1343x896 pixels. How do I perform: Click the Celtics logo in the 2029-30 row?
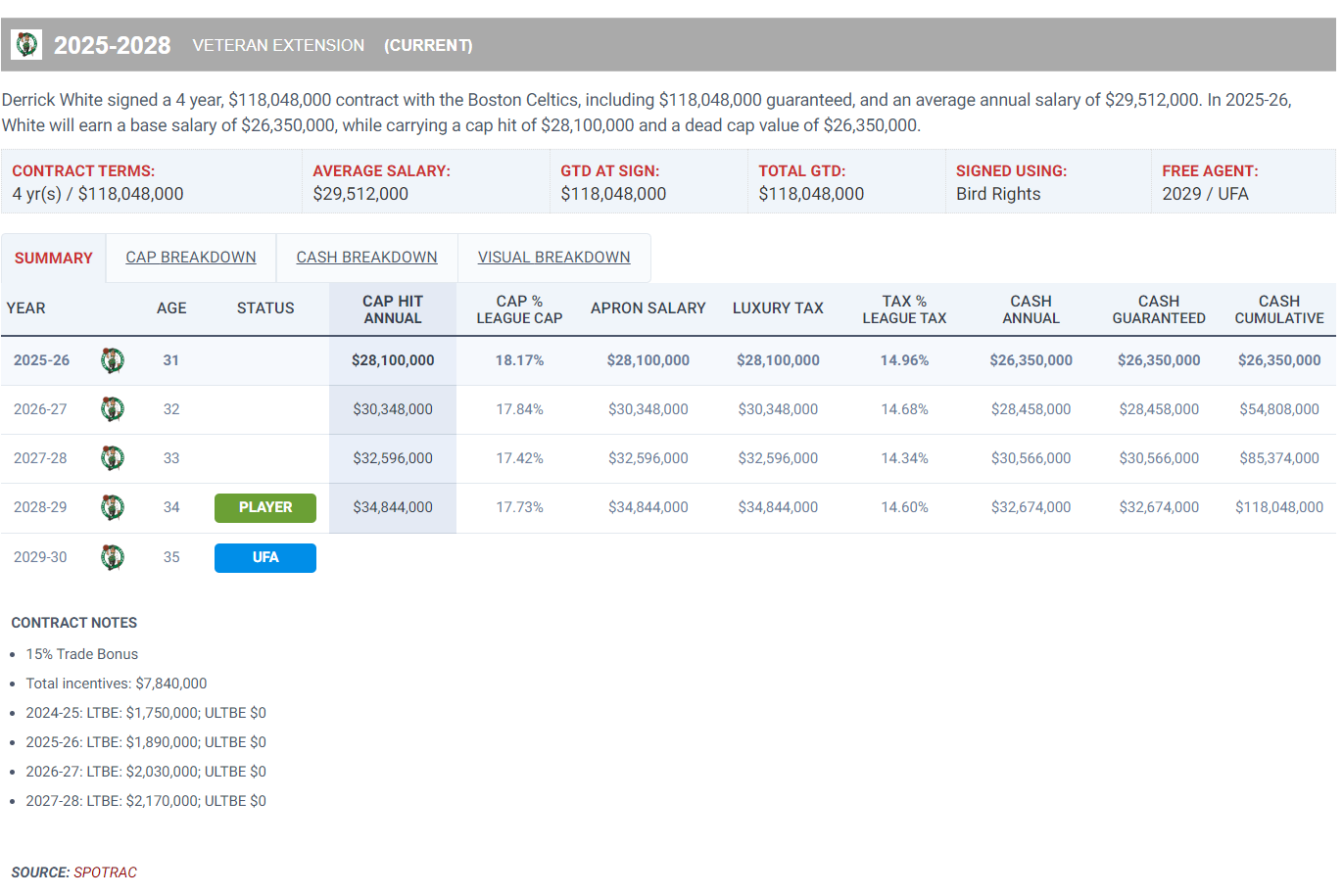[x=113, y=557]
